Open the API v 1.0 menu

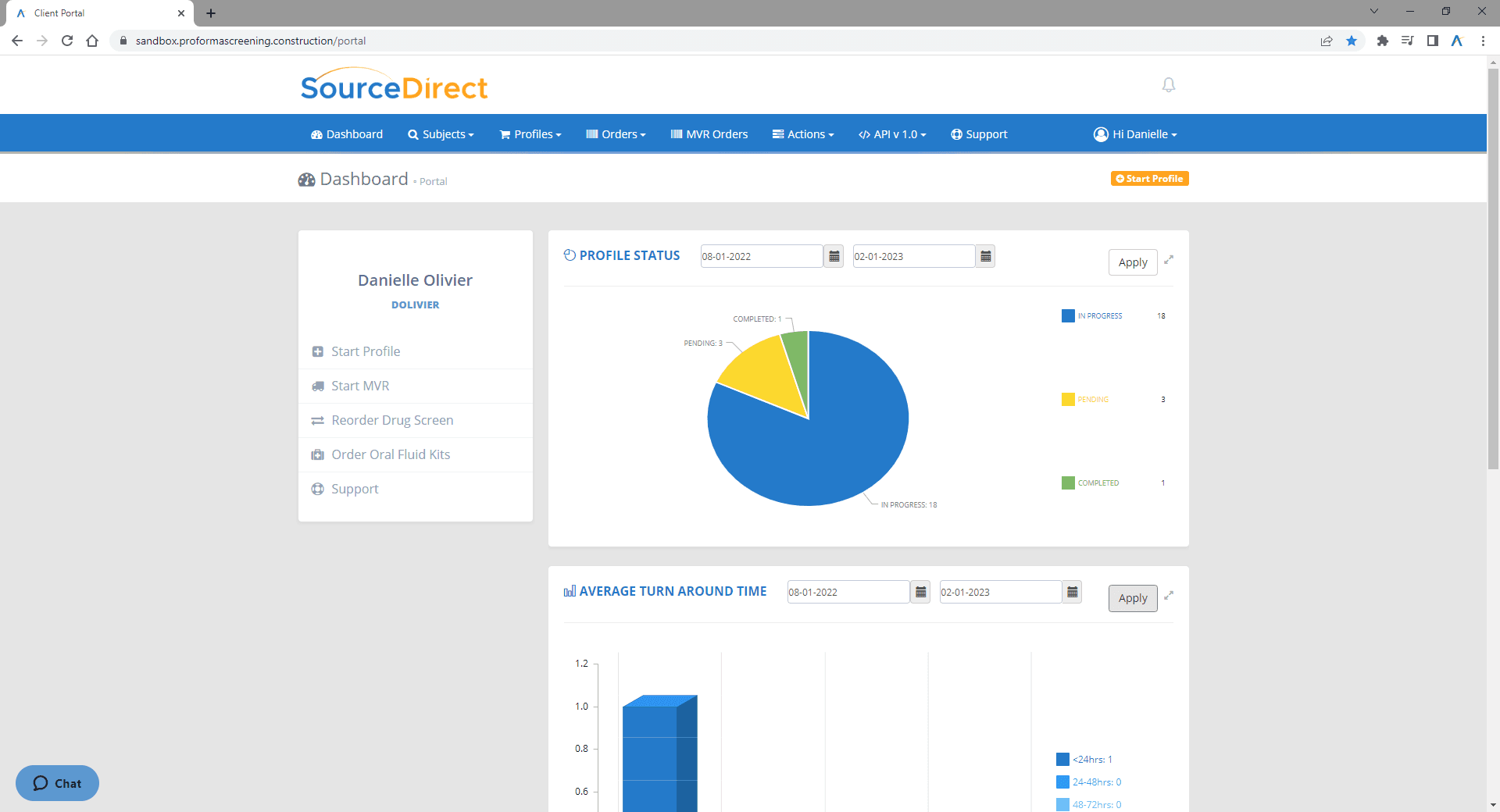click(891, 134)
